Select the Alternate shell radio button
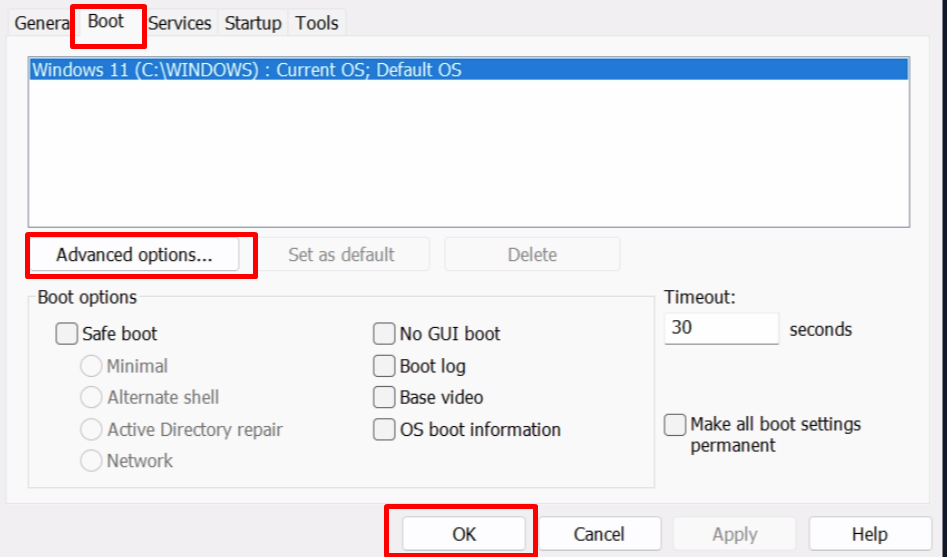This screenshot has width=947, height=557. 91,398
